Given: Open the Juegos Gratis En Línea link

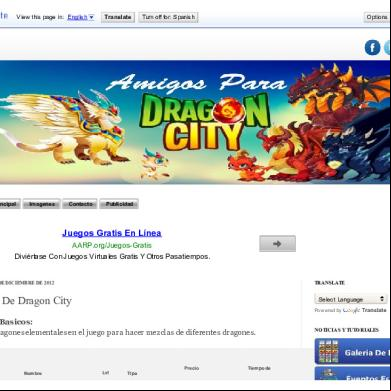Looking at the screenshot, I should click(112, 233).
